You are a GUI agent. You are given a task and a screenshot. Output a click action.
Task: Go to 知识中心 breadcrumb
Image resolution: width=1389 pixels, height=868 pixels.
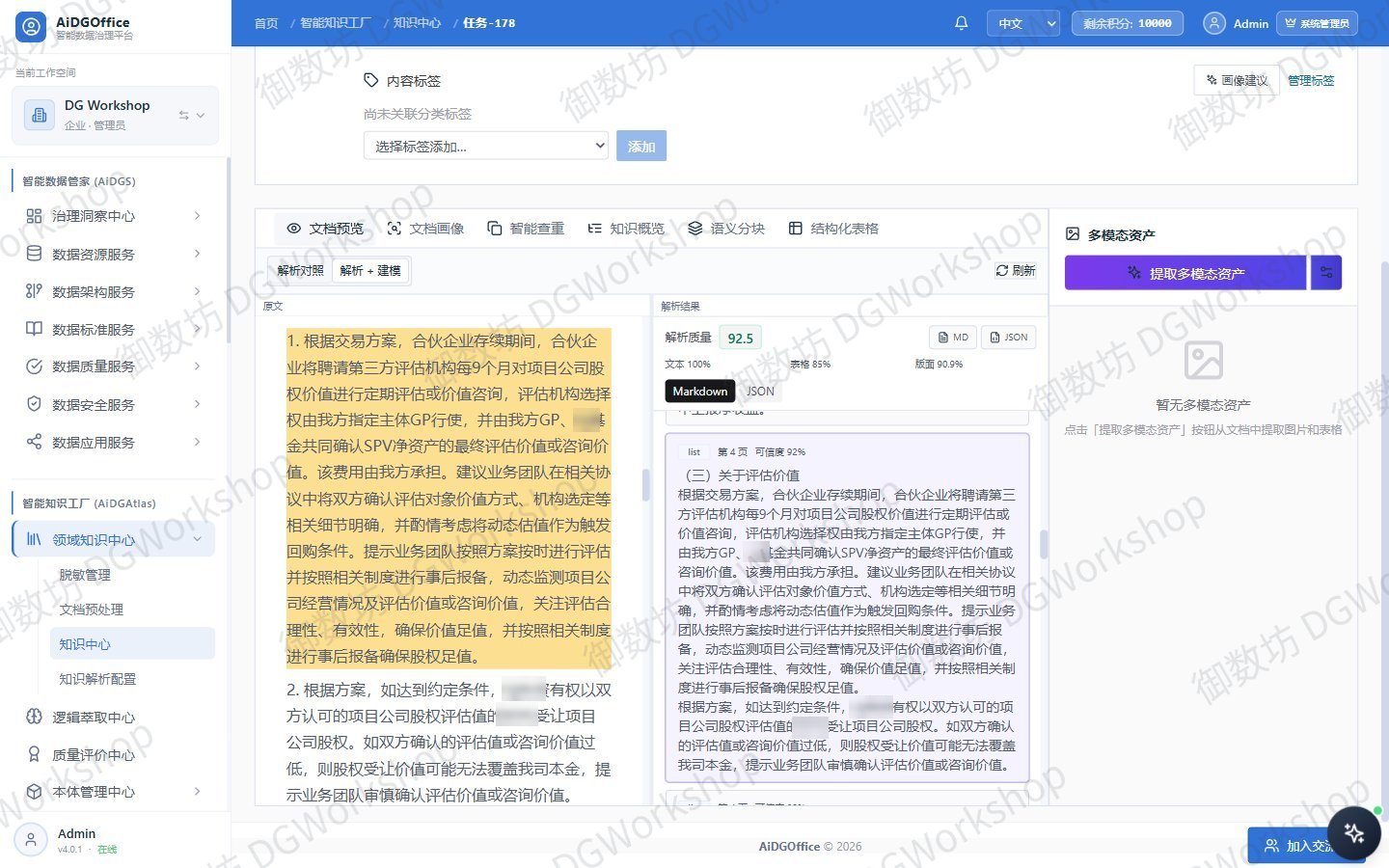tap(418, 23)
